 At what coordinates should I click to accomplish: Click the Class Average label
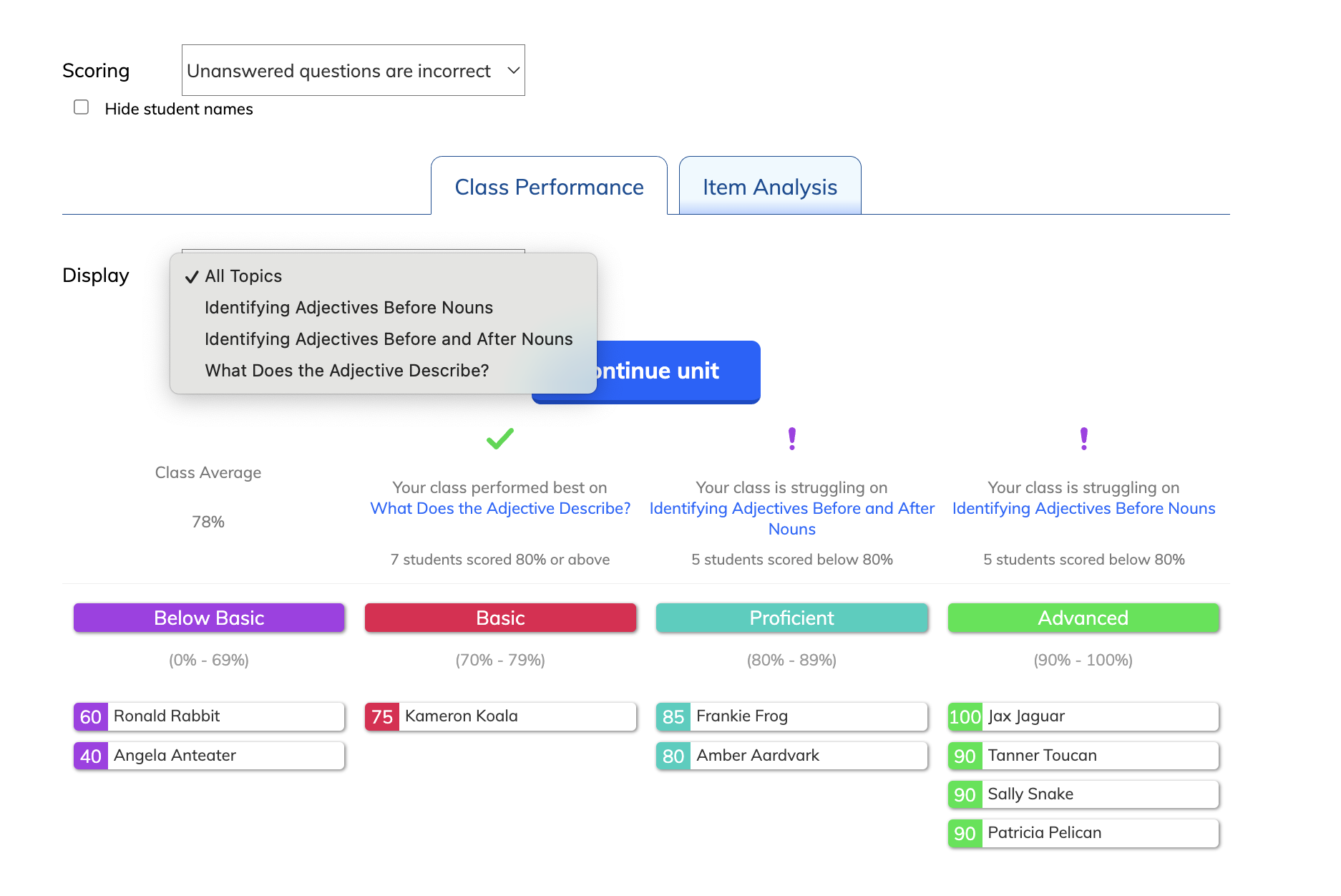tap(208, 472)
